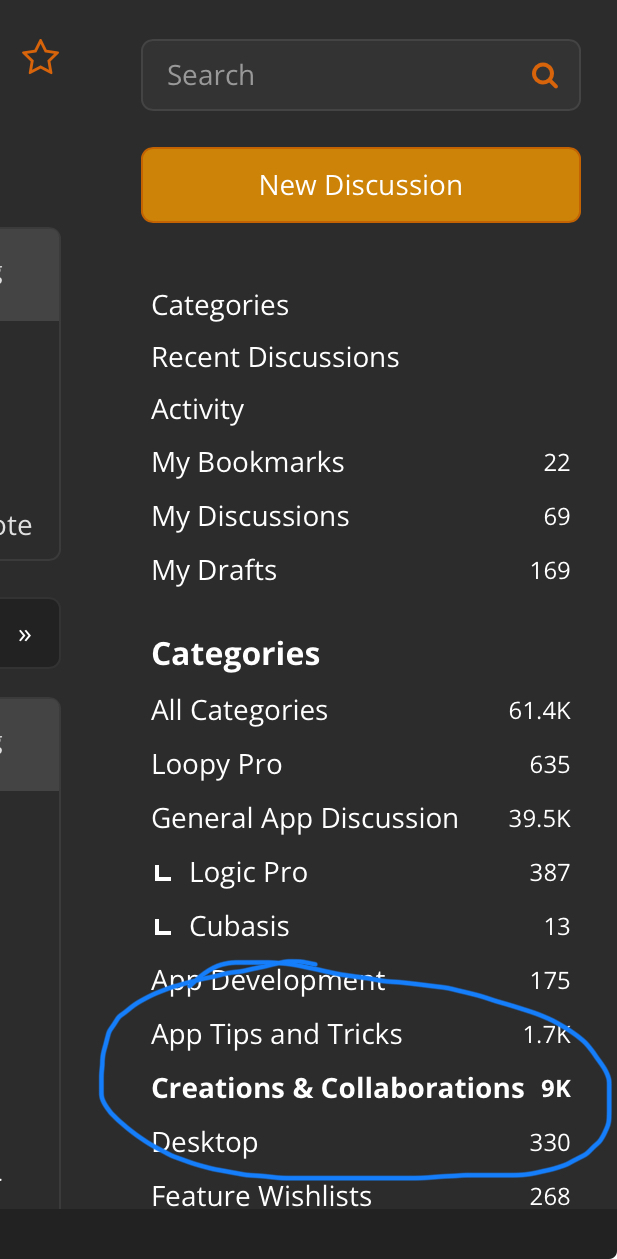The image size is (617, 1259).
Task: Open the Desktop category
Action: click(x=204, y=1142)
